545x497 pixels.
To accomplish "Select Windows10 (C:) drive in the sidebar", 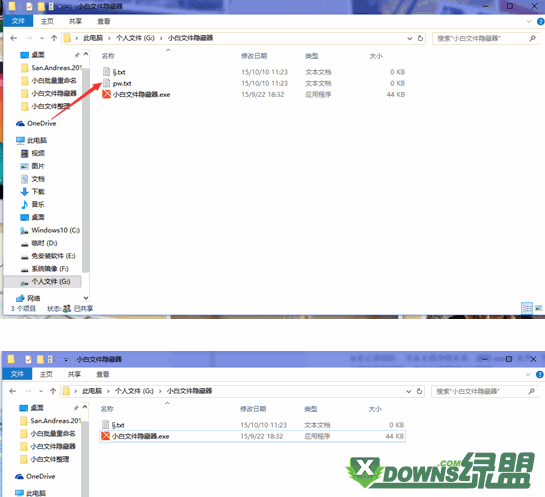I will [x=50, y=230].
